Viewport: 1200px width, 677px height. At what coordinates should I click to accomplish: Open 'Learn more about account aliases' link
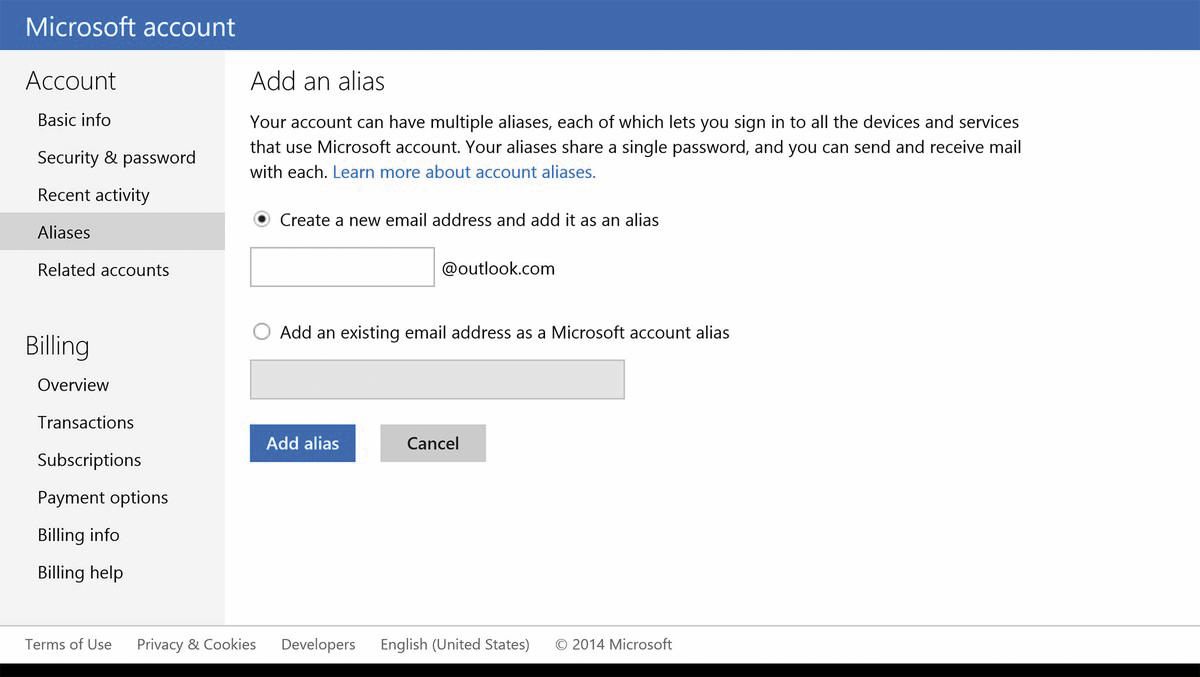pyautogui.click(x=464, y=172)
